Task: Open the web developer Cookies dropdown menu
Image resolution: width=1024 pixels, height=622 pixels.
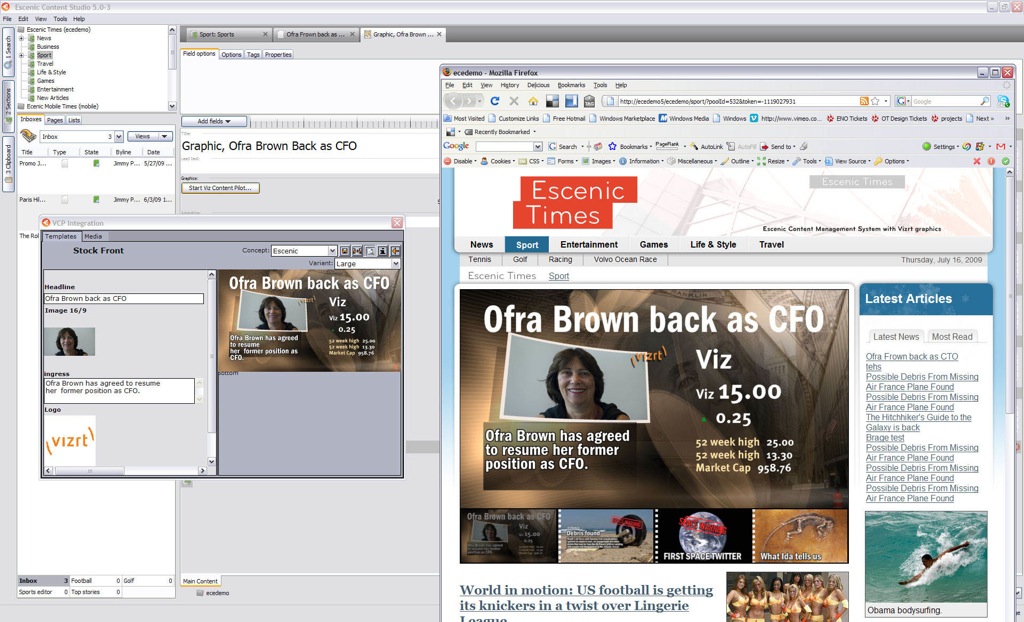Action: pyautogui.click(x=498, y=161)
